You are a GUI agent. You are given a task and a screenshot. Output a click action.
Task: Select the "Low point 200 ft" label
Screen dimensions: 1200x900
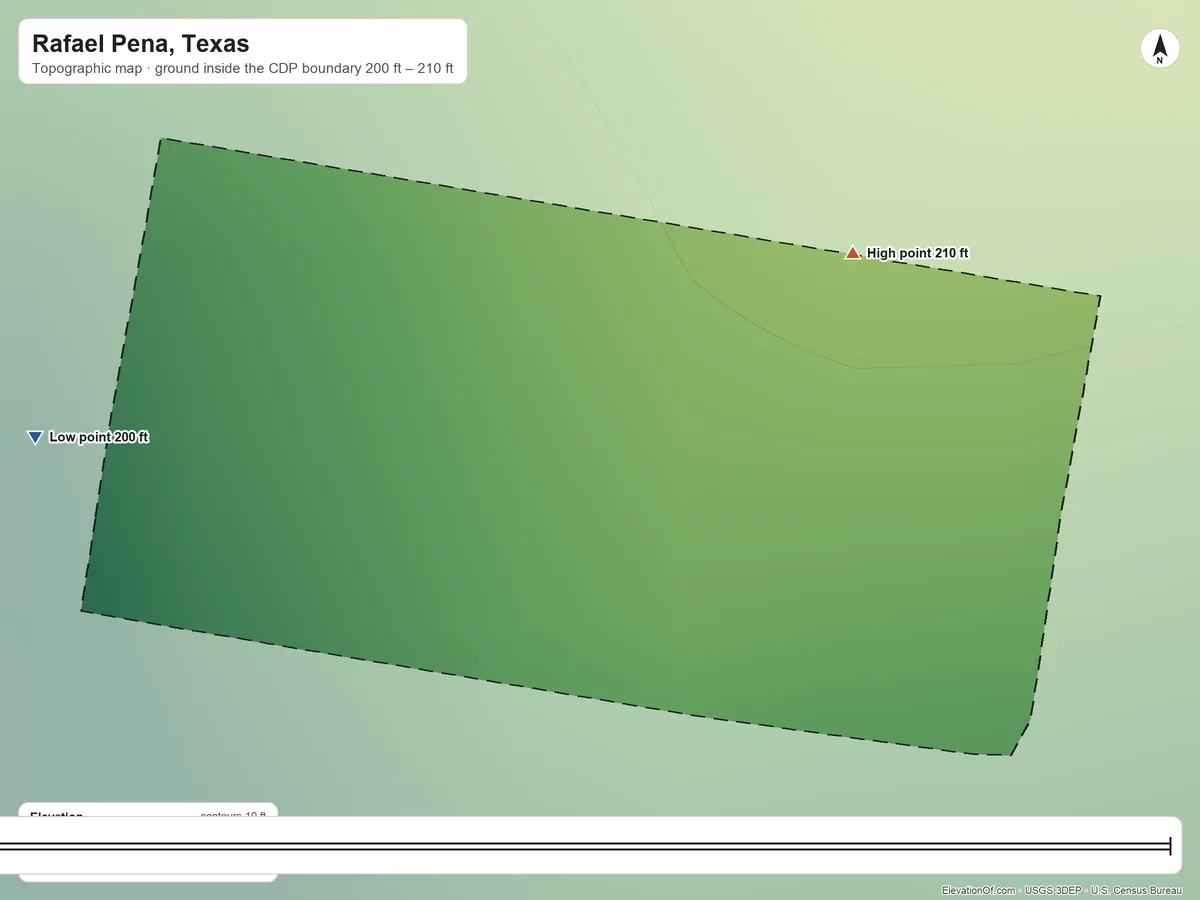(99, 437)
